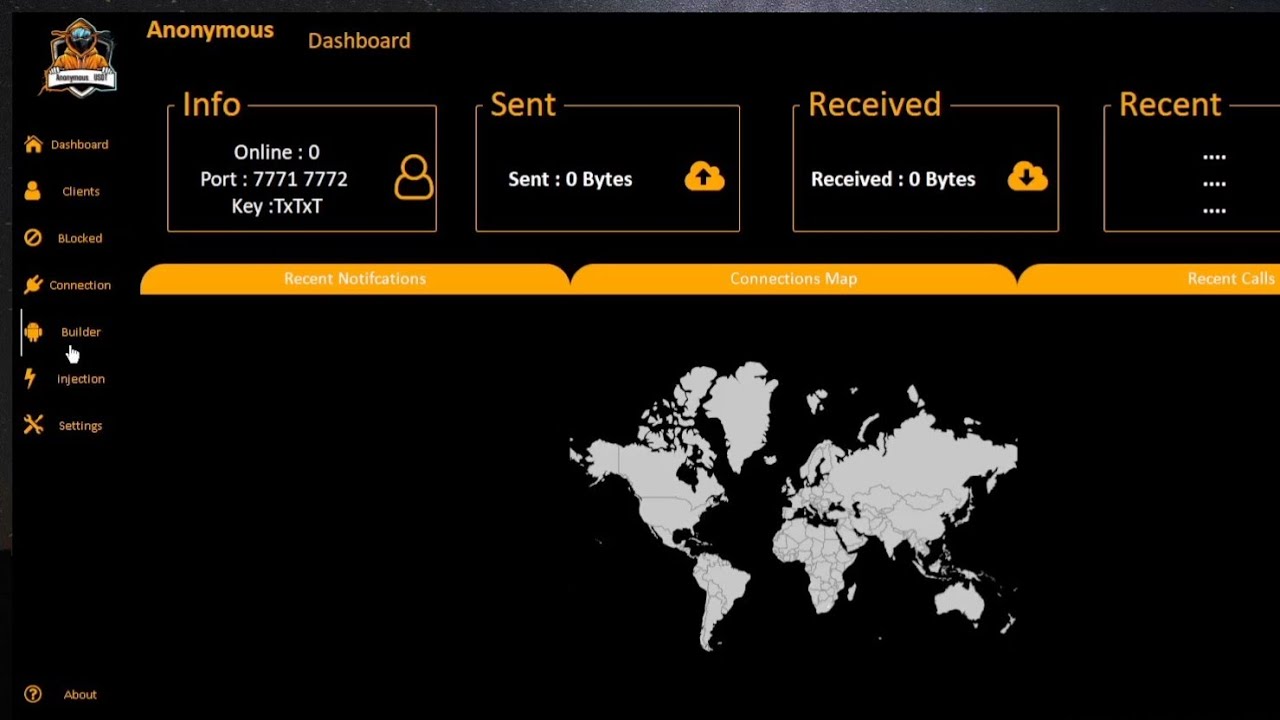The image size is (1280, 720).
Task: Click the Blocked circle-slash icon
Action: [x=33, y=238]
